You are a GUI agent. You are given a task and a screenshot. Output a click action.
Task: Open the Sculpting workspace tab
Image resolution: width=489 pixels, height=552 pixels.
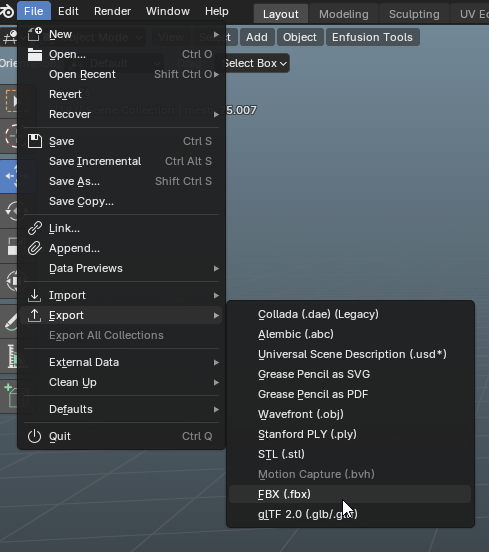click(414, 14)
